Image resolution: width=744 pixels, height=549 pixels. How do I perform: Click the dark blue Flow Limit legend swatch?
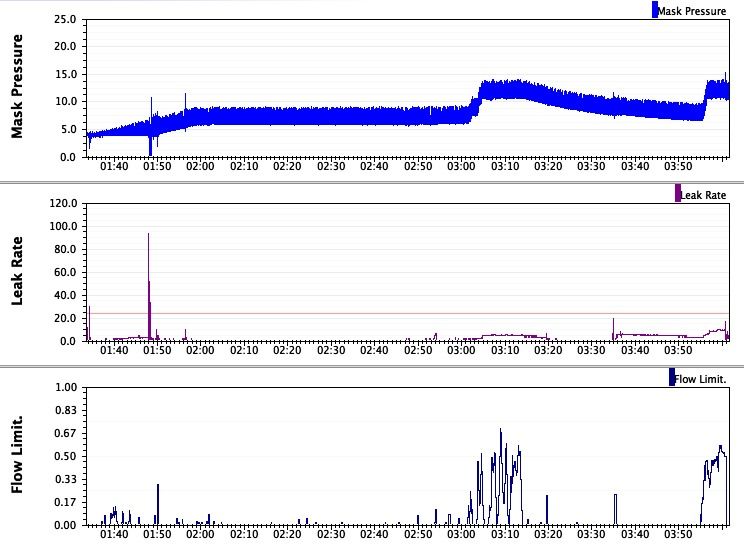[672, 378]
